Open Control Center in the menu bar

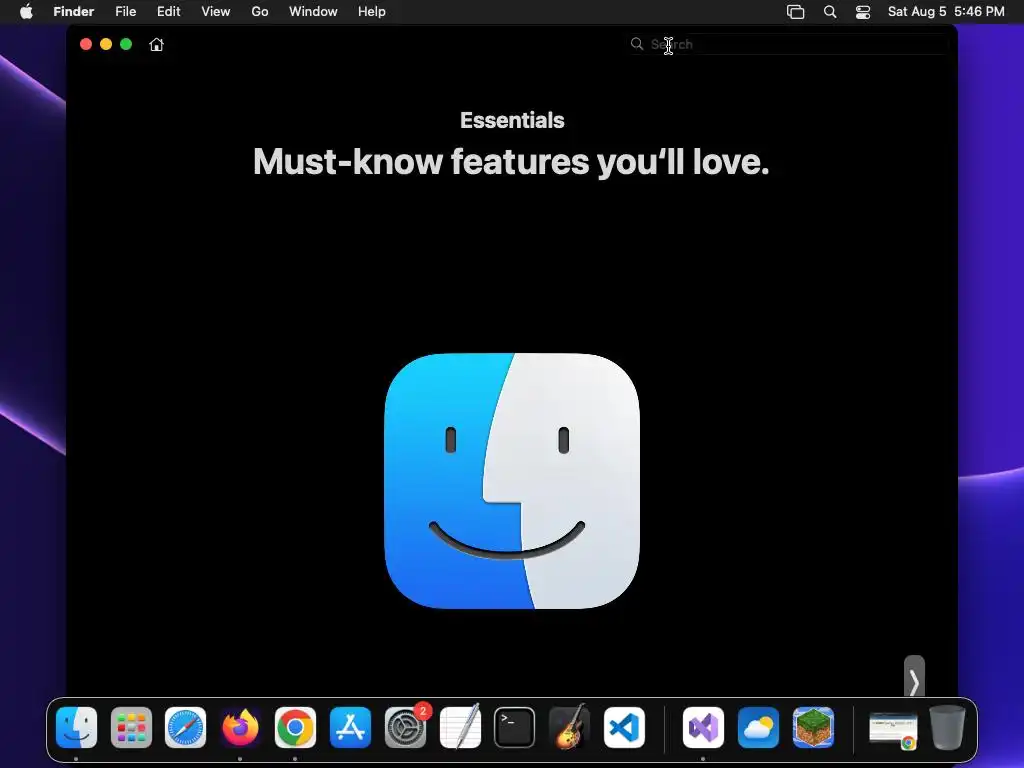click(863, 11)
